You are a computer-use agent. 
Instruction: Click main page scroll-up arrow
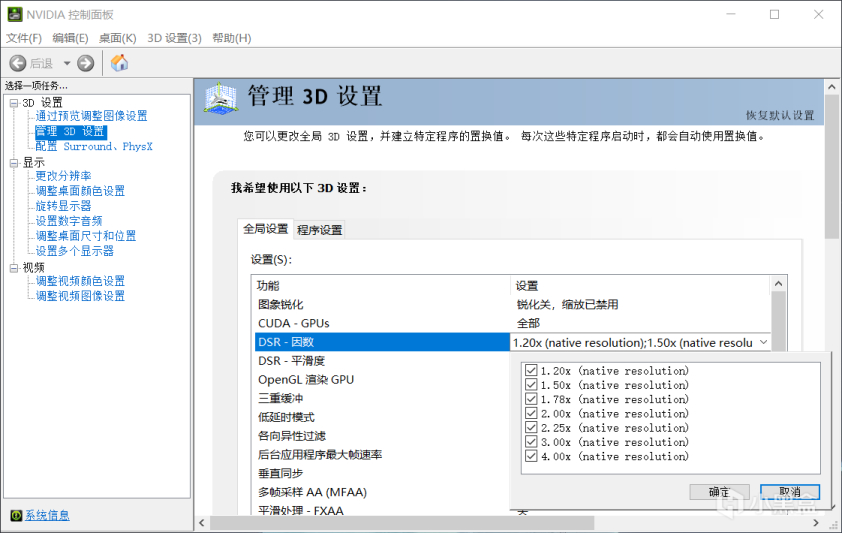[832, 86]
